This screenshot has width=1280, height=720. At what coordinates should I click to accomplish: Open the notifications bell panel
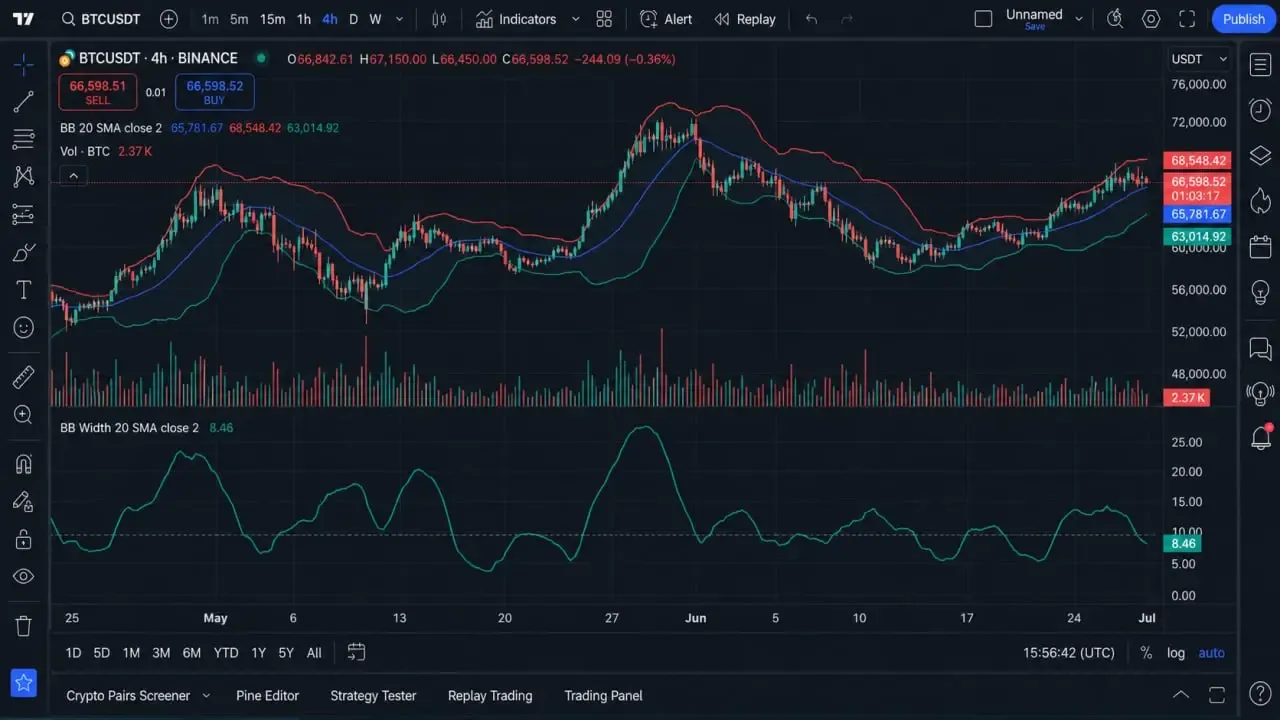coord(1260,437)
